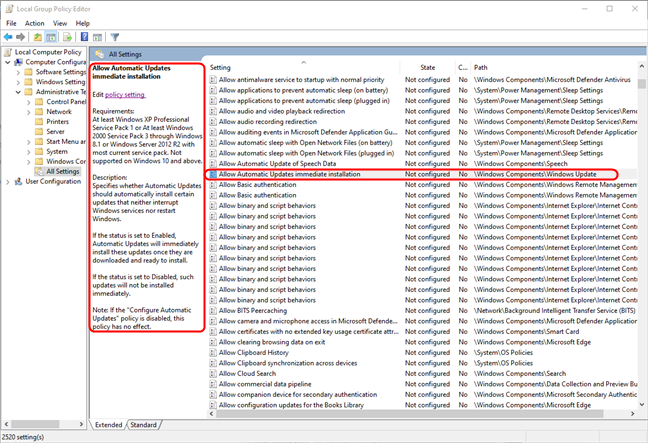Toggle the Show/Hide console tree icon

coord(51,37)
